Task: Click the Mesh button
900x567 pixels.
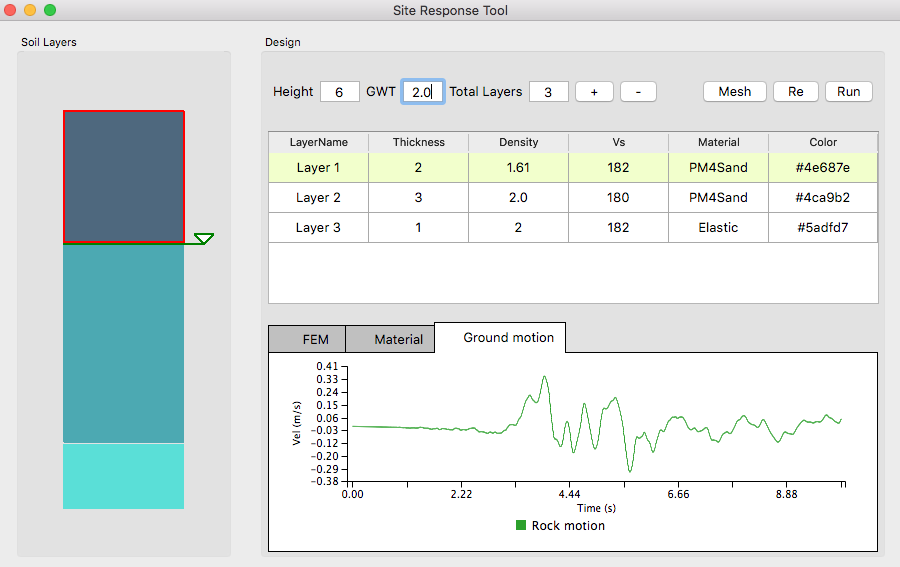Action: point(735,92)
